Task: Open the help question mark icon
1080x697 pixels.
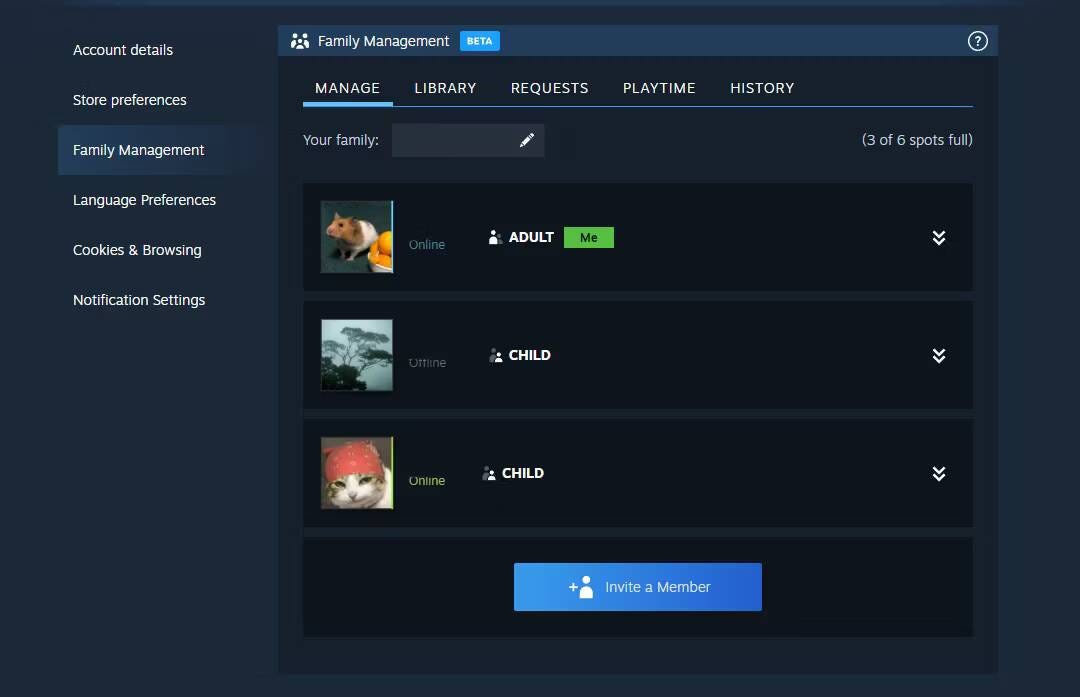Action: coord(977,40)
